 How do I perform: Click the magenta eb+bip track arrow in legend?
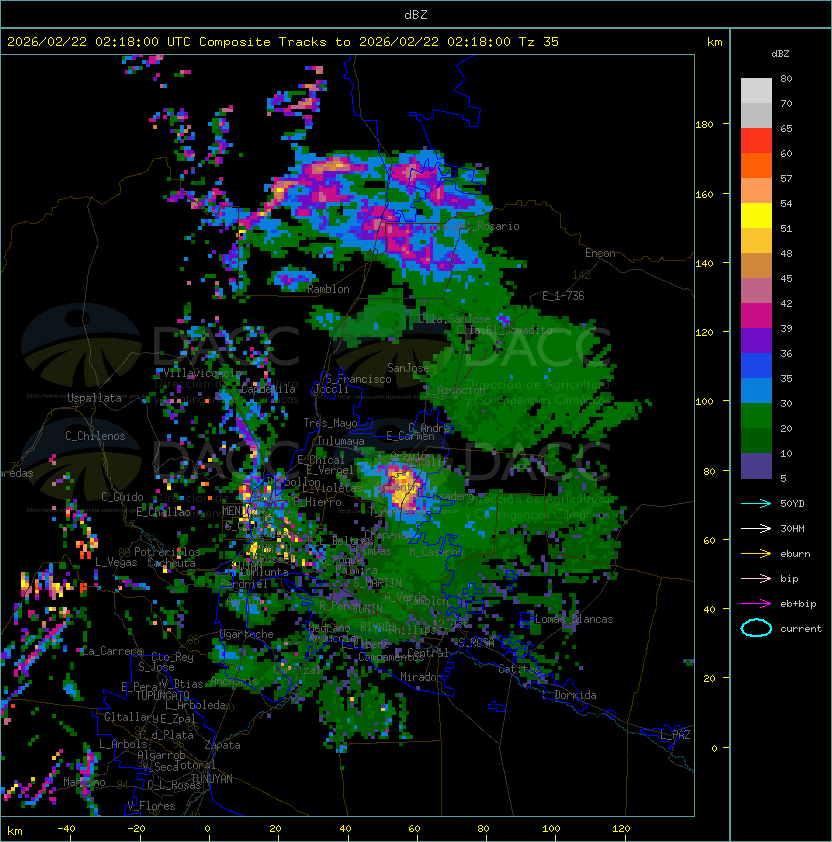coord(756,604)
